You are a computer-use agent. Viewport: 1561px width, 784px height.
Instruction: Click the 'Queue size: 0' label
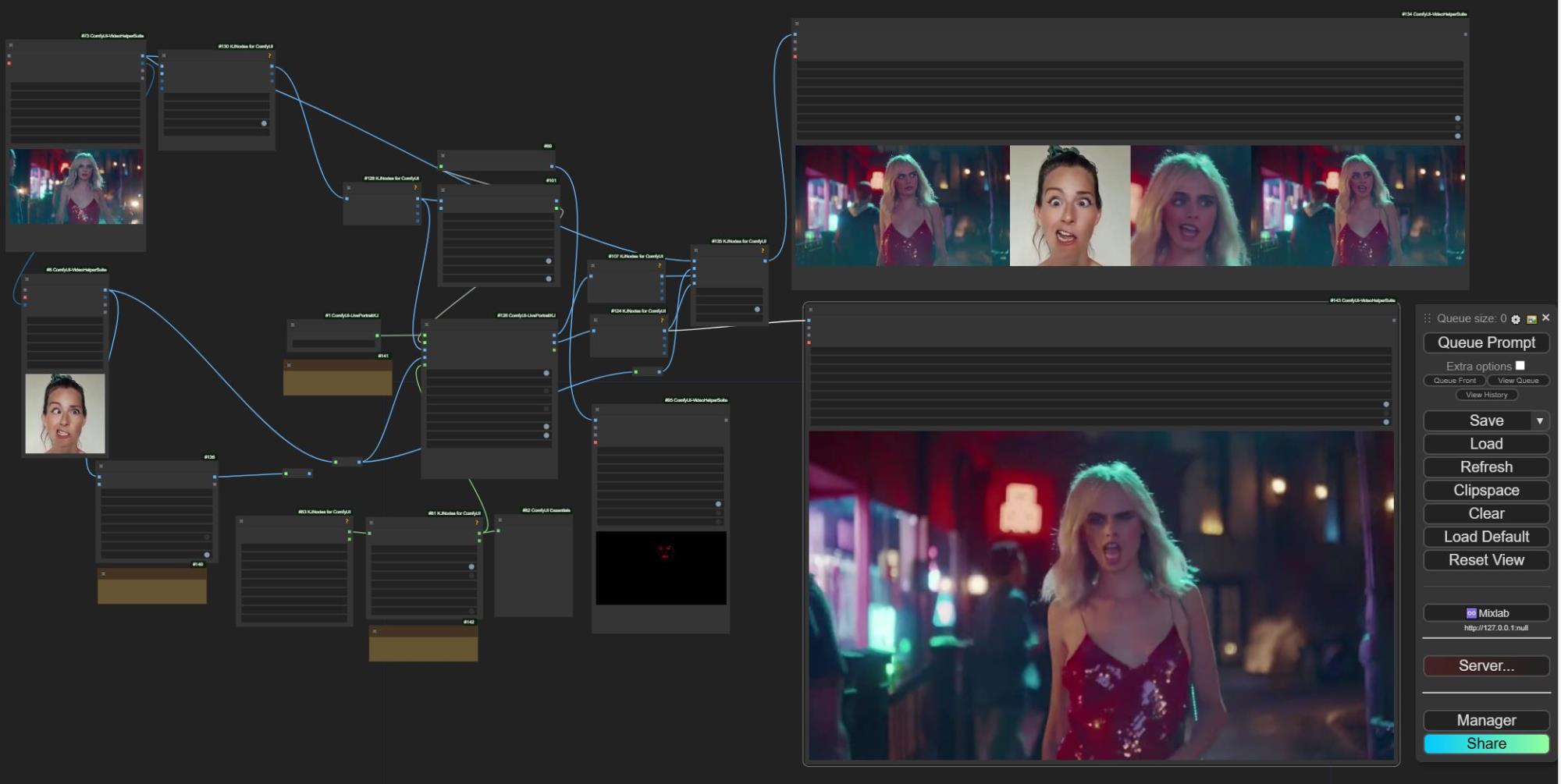[x=1471, y=318]
